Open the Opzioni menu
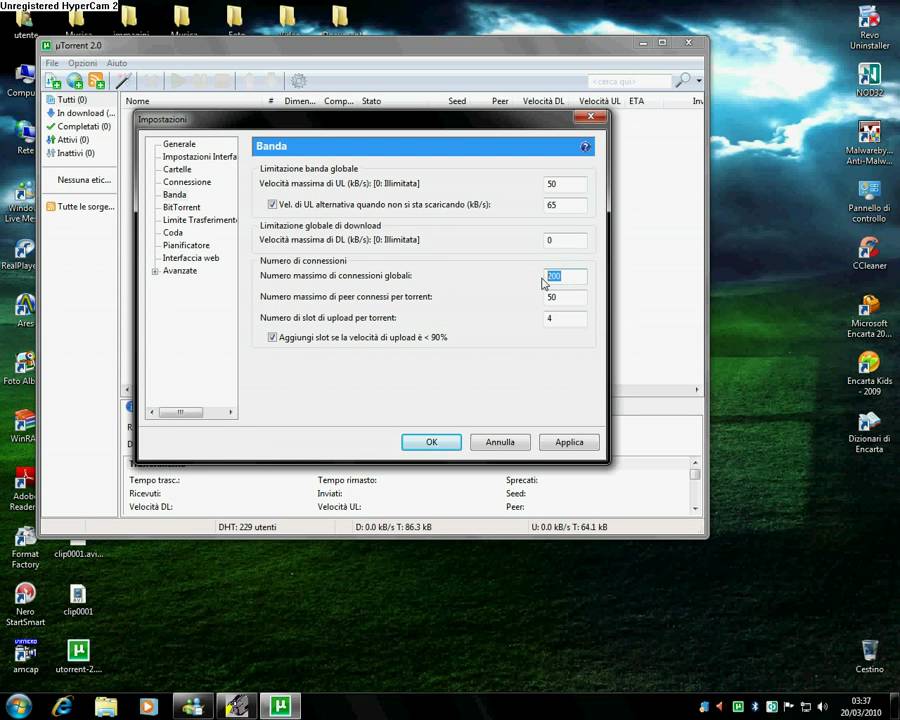The image size is (900, 720). click(x=83, y=63)
